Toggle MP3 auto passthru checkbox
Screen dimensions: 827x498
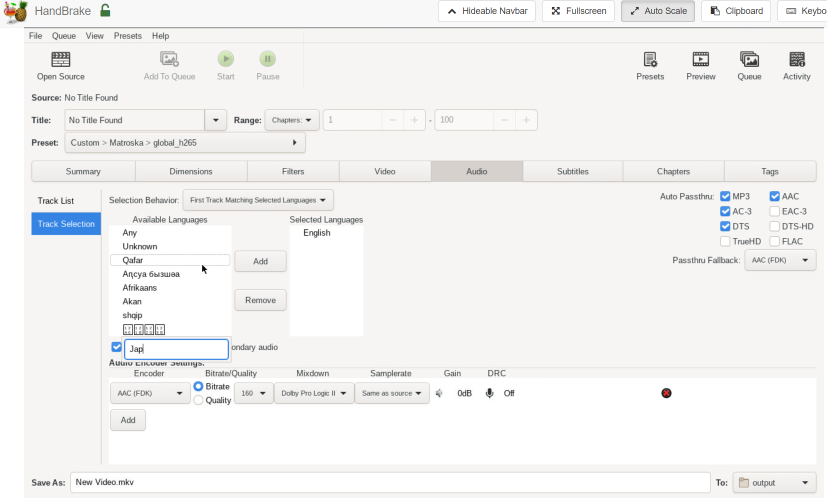point(725,196)
